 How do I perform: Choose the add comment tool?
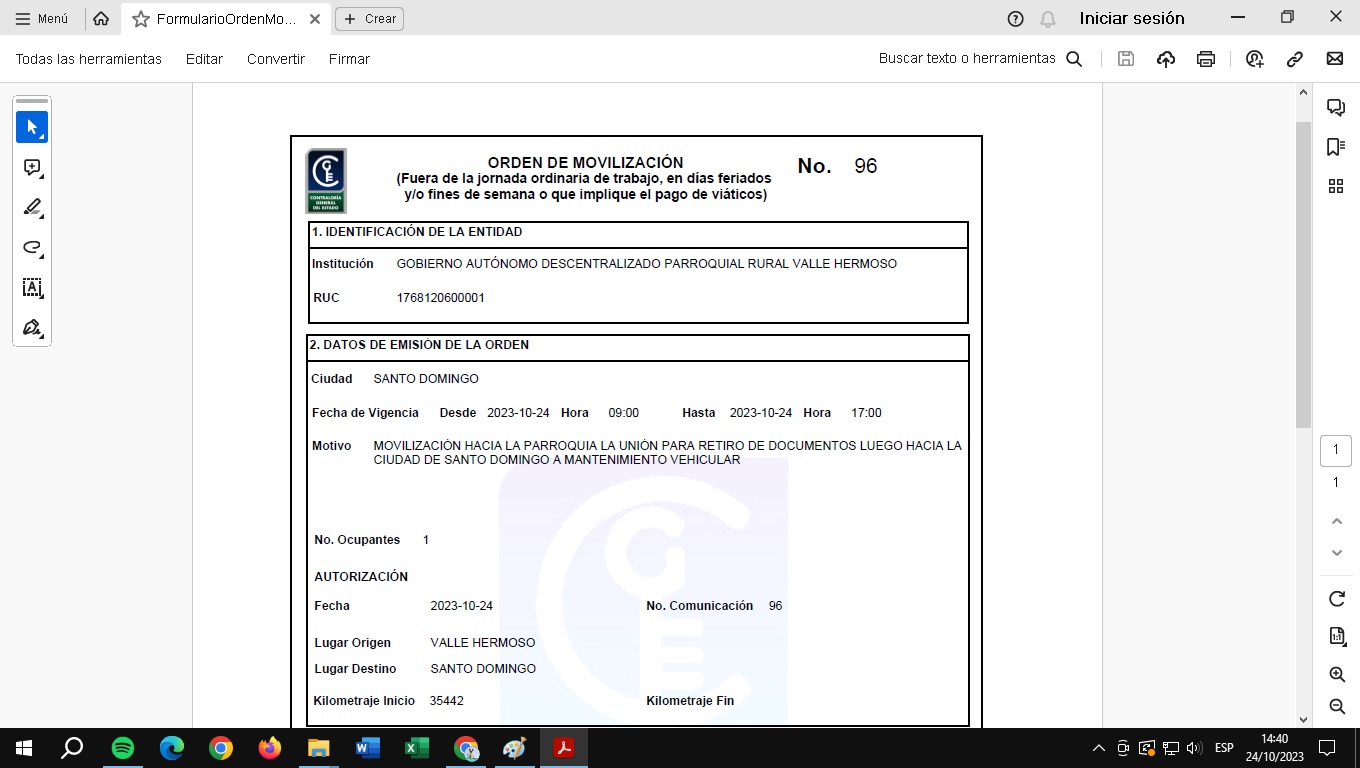pyautogui.click(x=32, y=168)
